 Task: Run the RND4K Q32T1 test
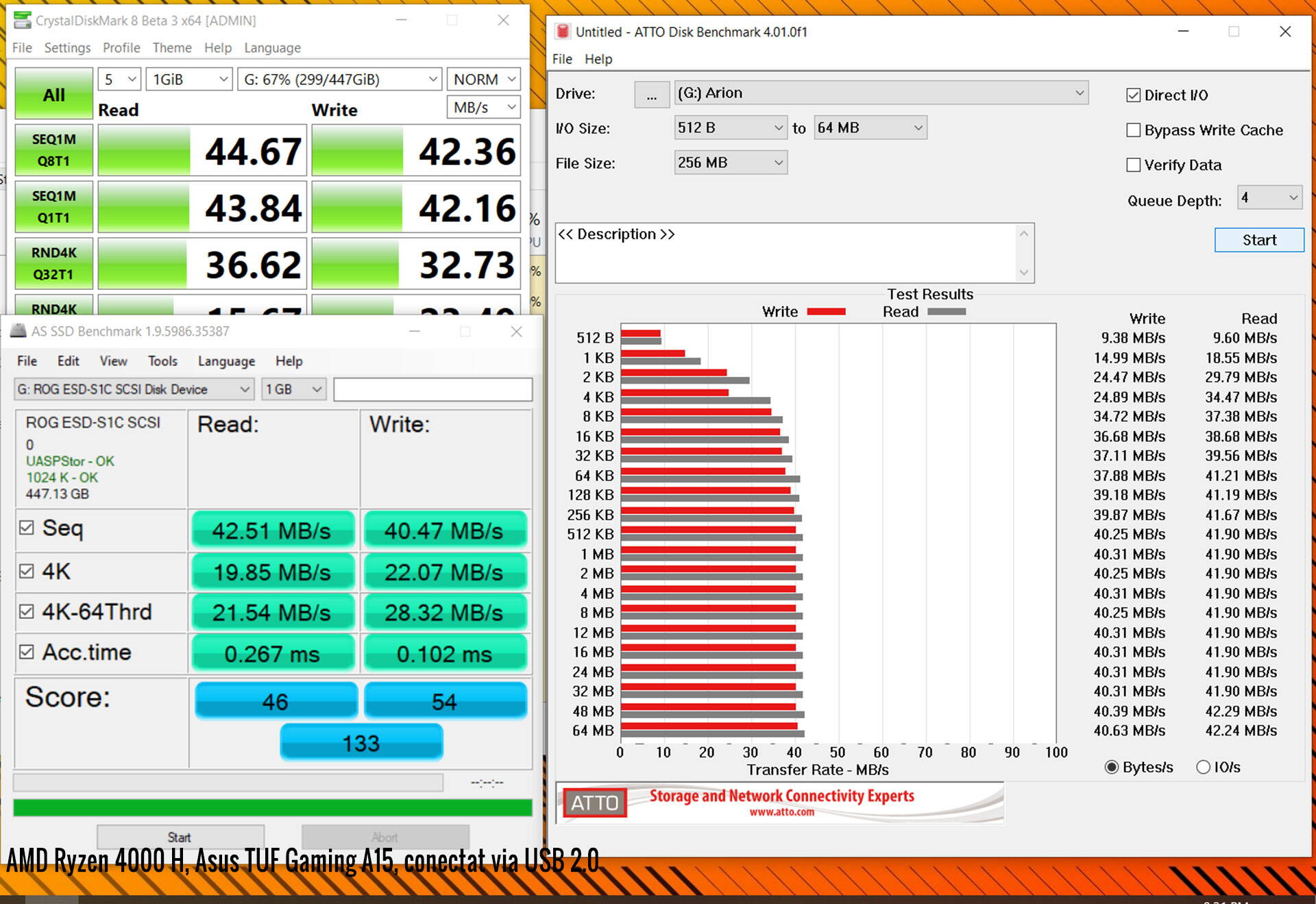(54, 263)
